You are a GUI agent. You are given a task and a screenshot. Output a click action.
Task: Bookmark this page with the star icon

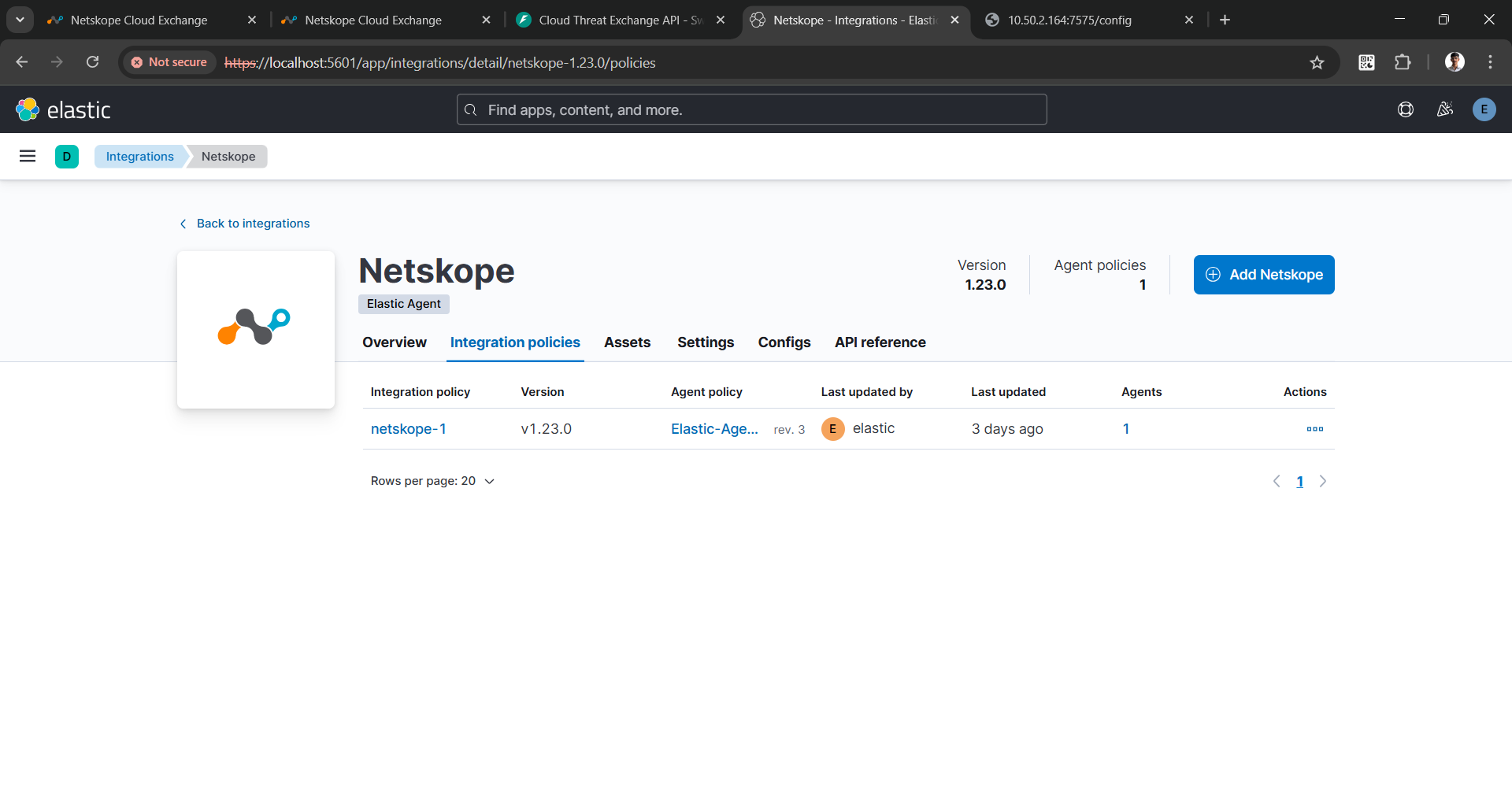[1317, 63]
